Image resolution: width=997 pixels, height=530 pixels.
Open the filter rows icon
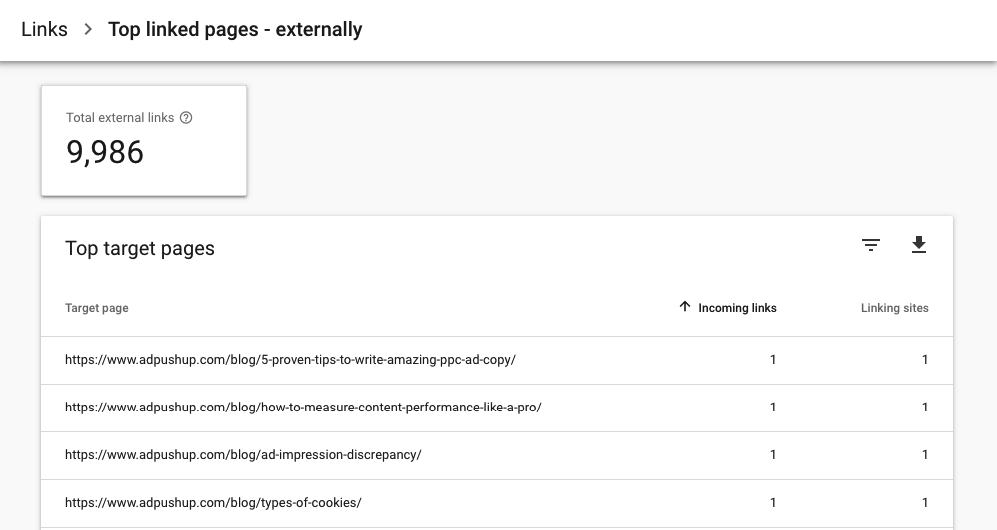pyautogui.click(x=871, y=245)
